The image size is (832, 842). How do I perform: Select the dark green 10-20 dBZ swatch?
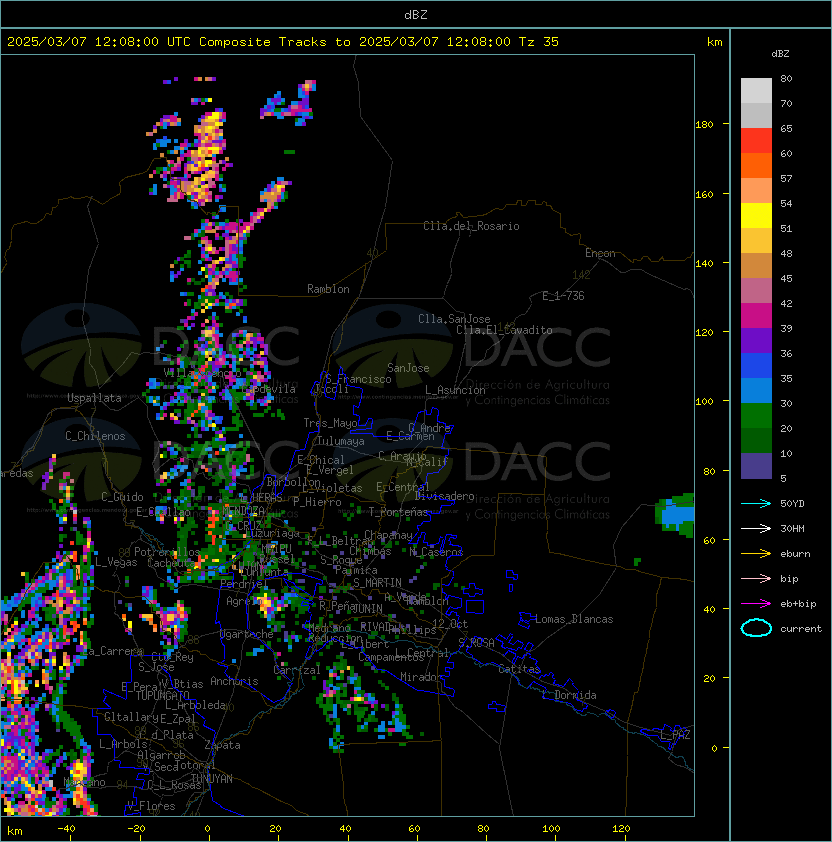click(x=756, y=440)
